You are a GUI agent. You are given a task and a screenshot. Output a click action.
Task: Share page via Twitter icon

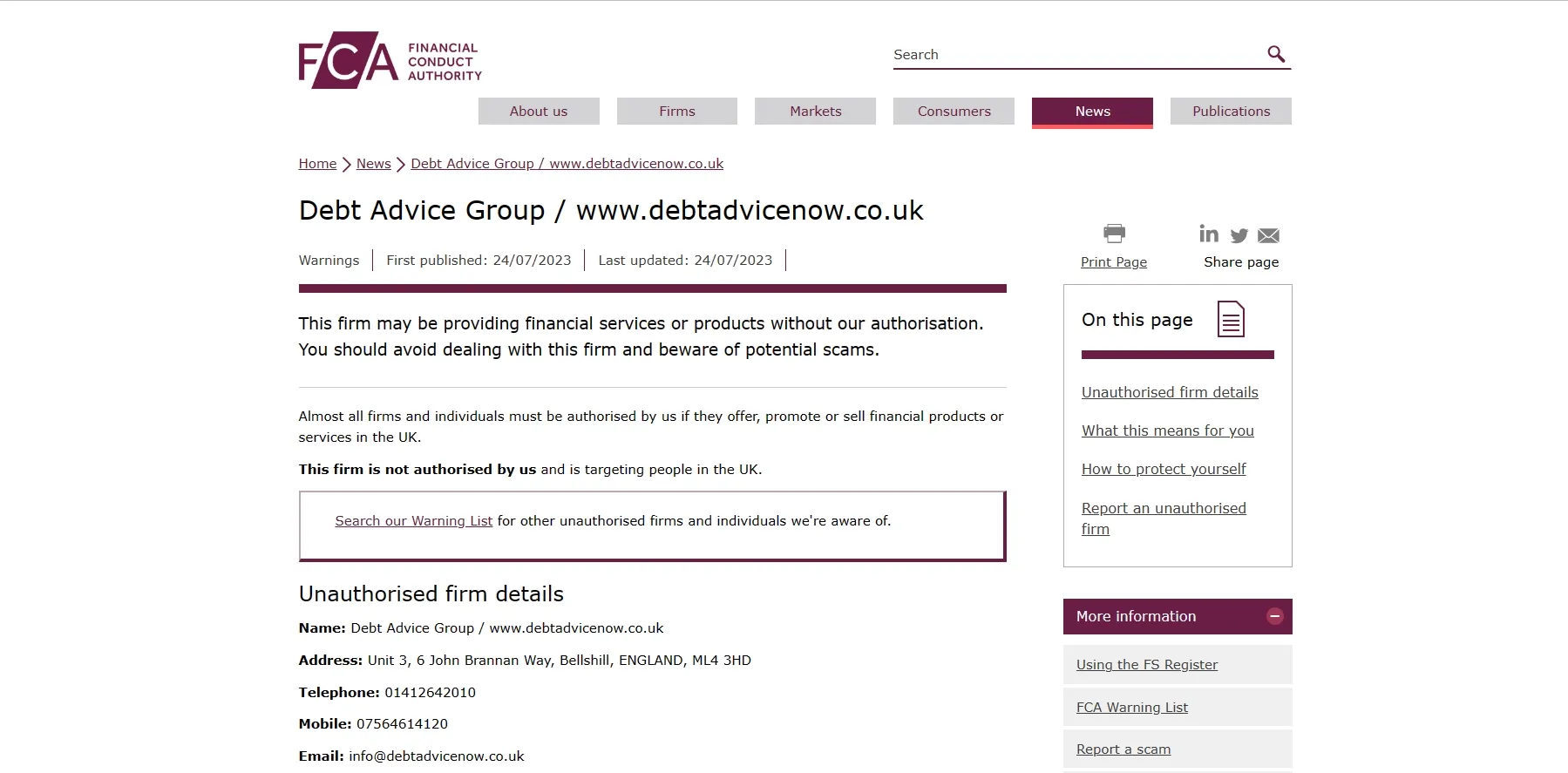1239,235
